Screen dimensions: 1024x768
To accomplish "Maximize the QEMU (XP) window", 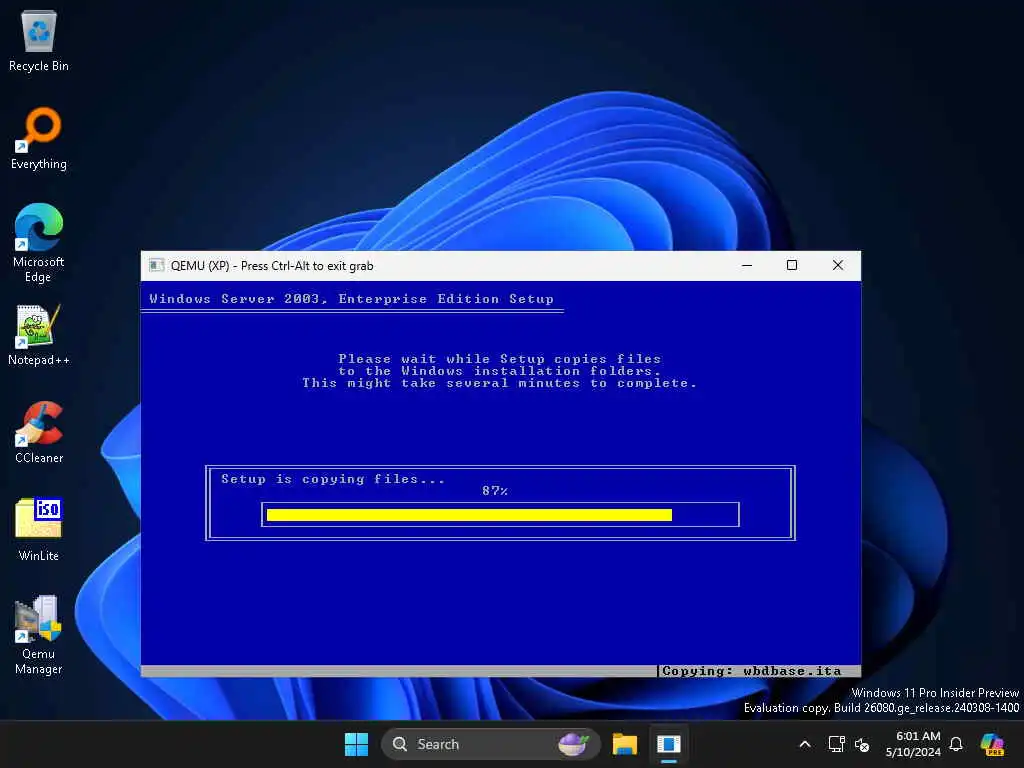I will pos(792,265).
